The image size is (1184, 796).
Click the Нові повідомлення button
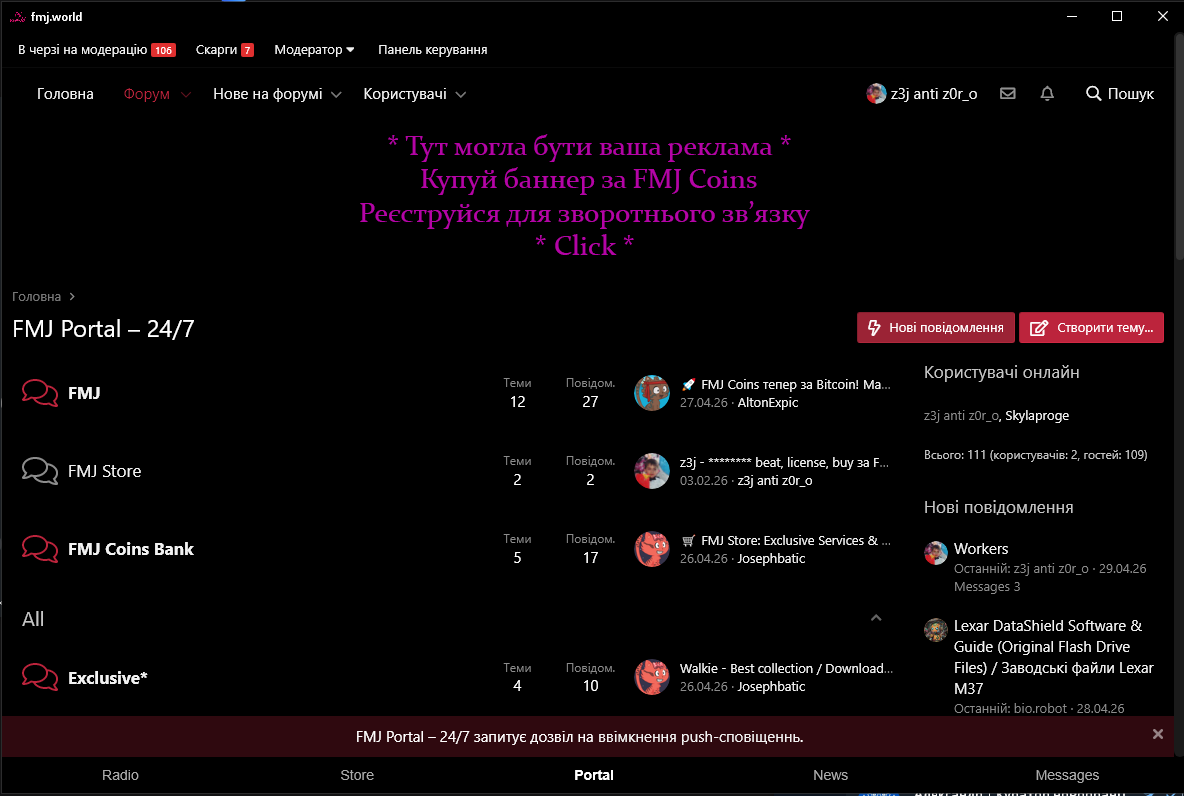point(936,328)
